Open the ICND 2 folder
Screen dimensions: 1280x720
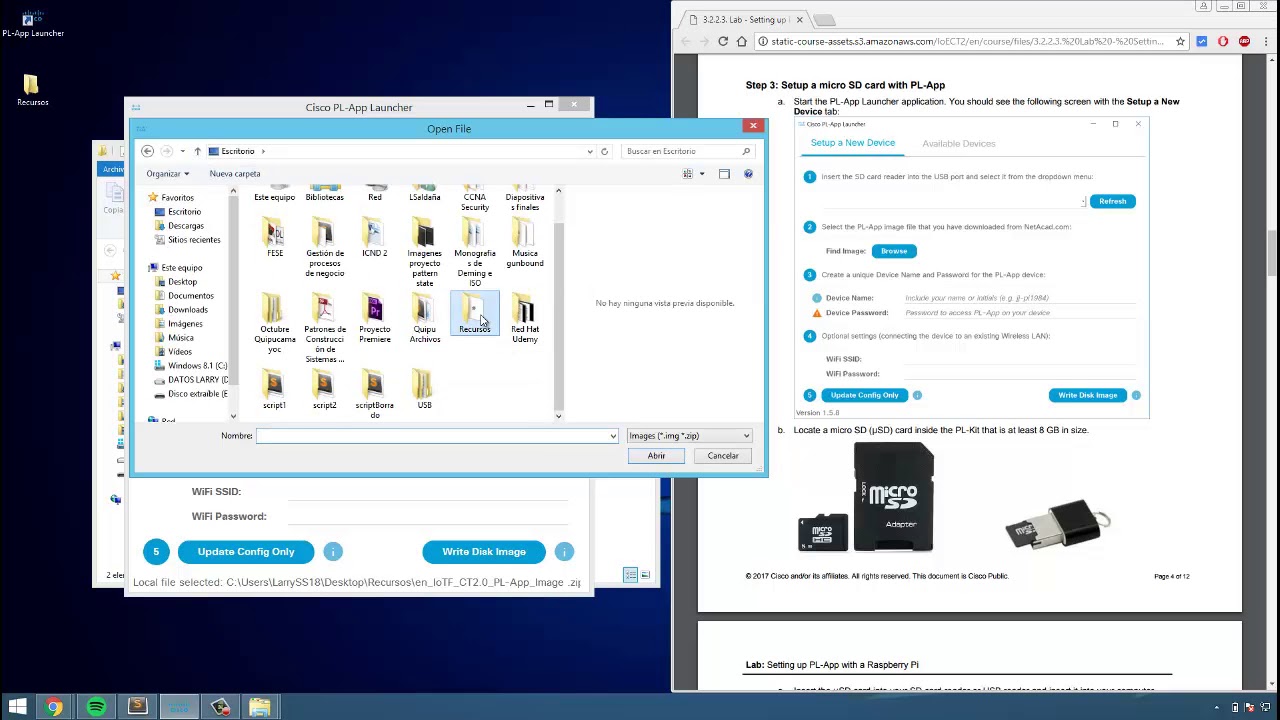374,240
